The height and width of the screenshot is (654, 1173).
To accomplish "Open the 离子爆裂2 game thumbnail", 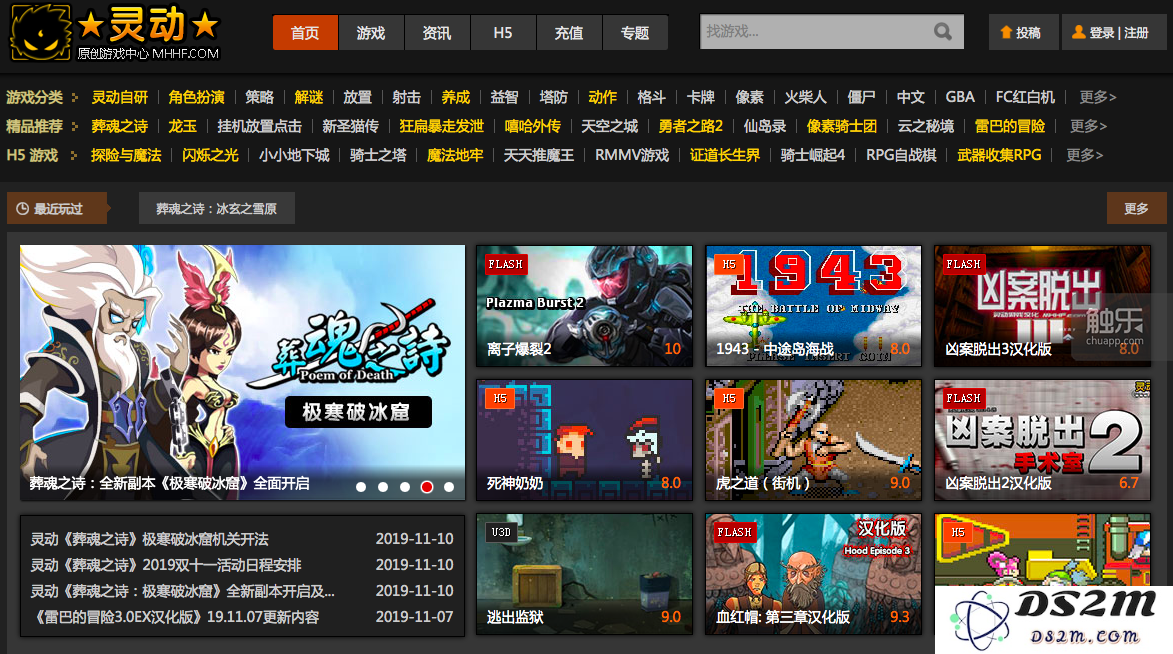I will [584, 306].
